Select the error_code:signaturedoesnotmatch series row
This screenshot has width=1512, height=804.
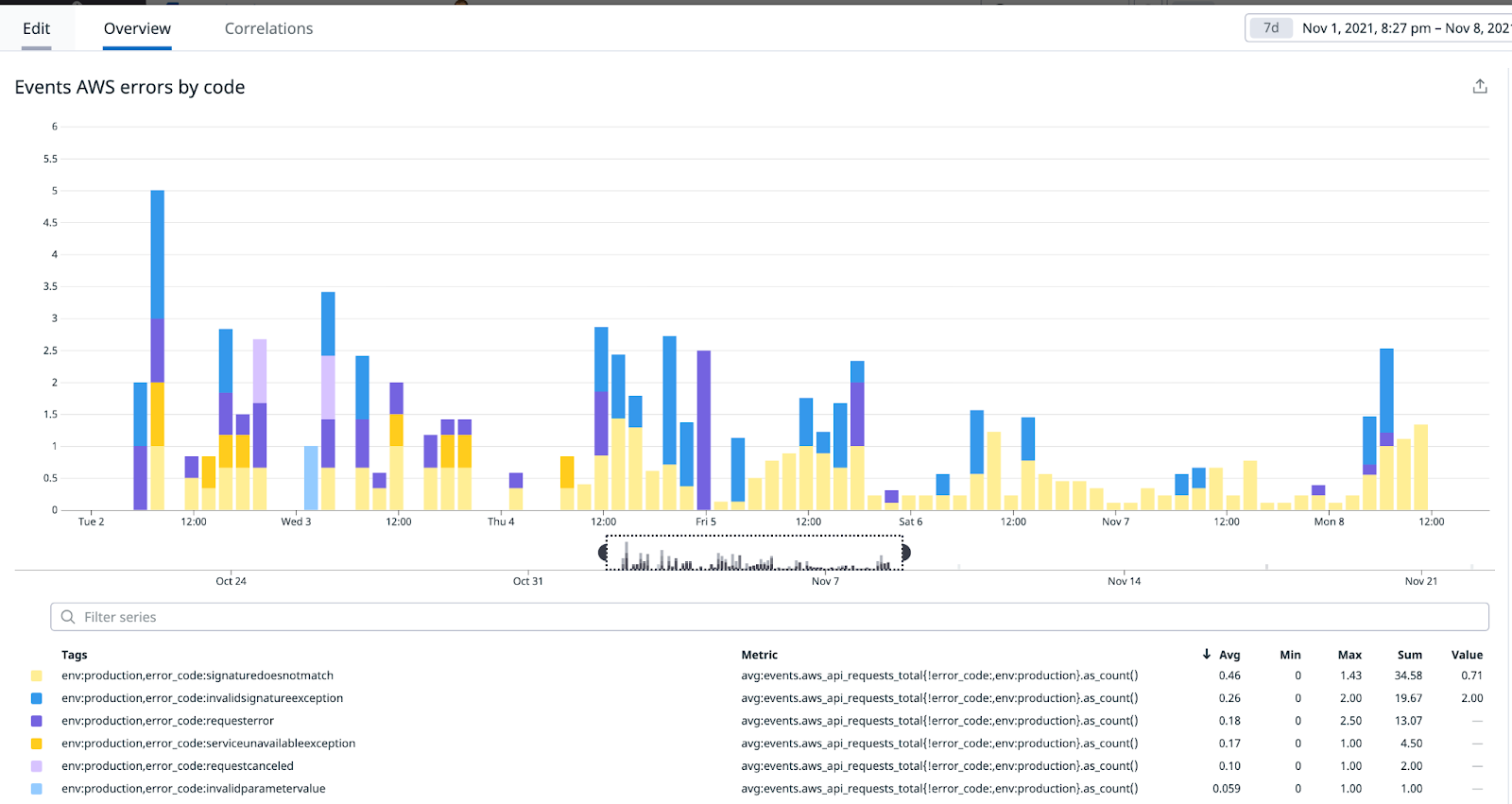[x=759, y=676]
